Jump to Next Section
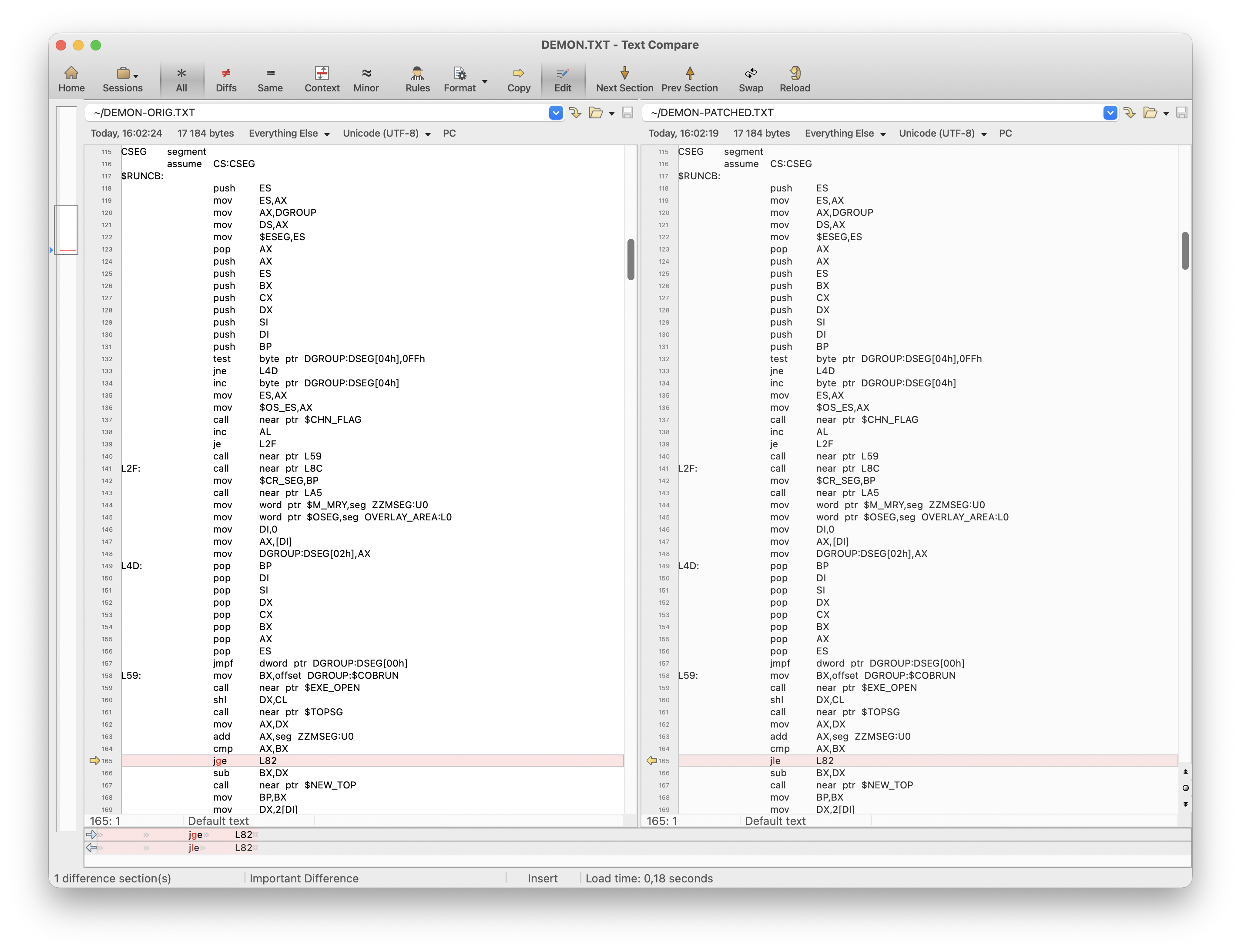This screenshot has height=952, width=1241. click(624, 79)
